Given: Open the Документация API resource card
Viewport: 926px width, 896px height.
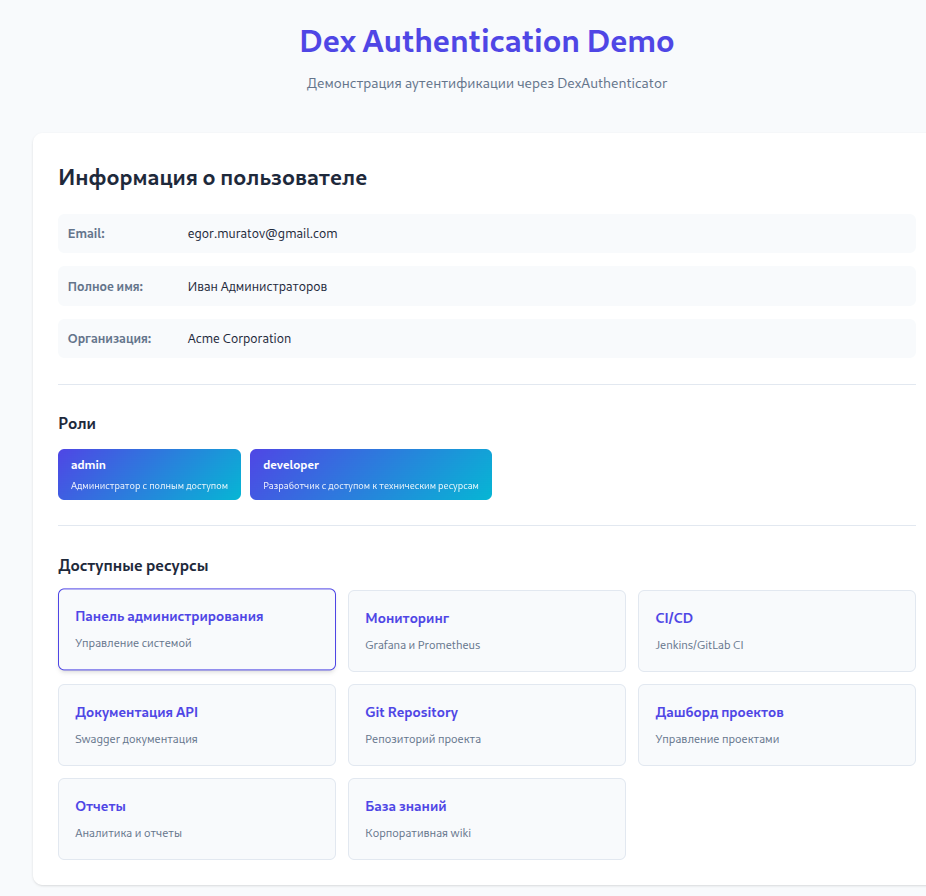Looking at the screenshot, I should tap(197, 725).
